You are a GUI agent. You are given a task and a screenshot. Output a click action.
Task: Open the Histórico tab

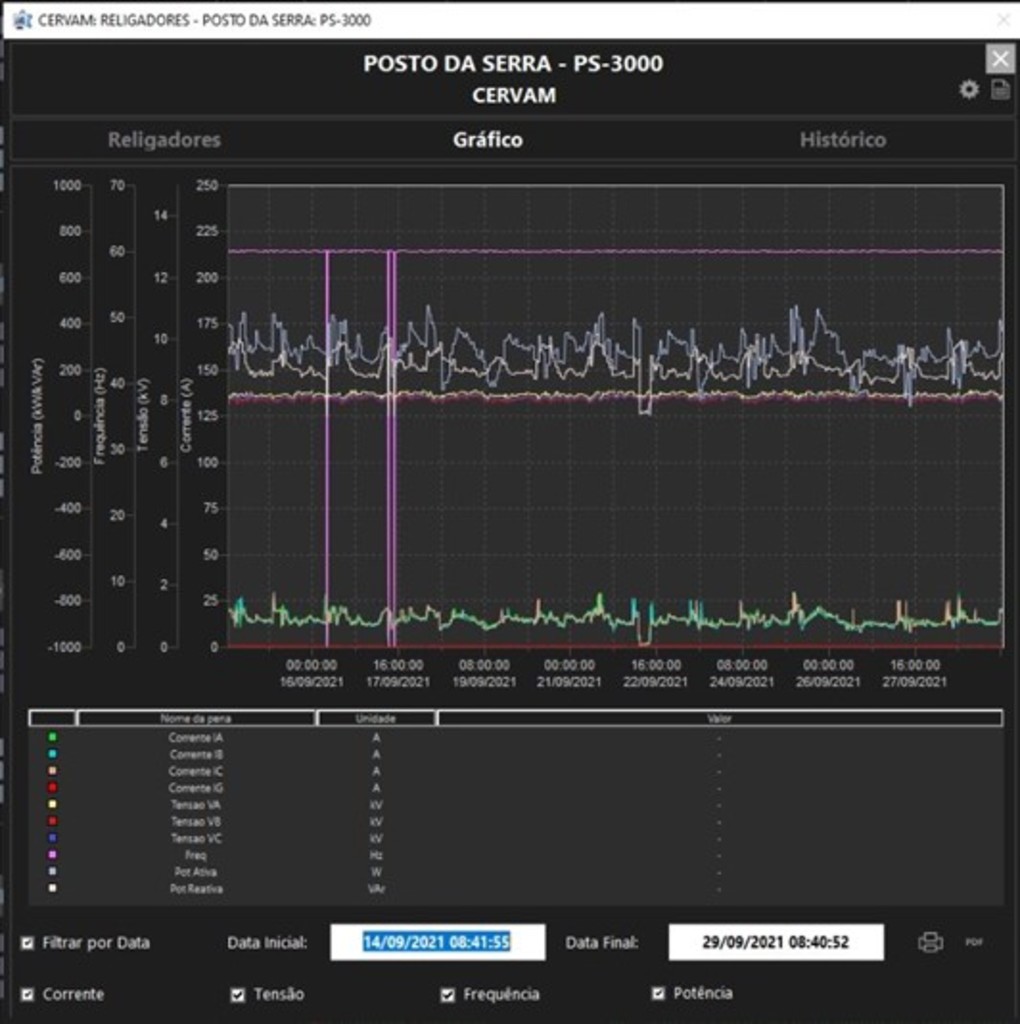pyautogui.click(x=843, y=140)
